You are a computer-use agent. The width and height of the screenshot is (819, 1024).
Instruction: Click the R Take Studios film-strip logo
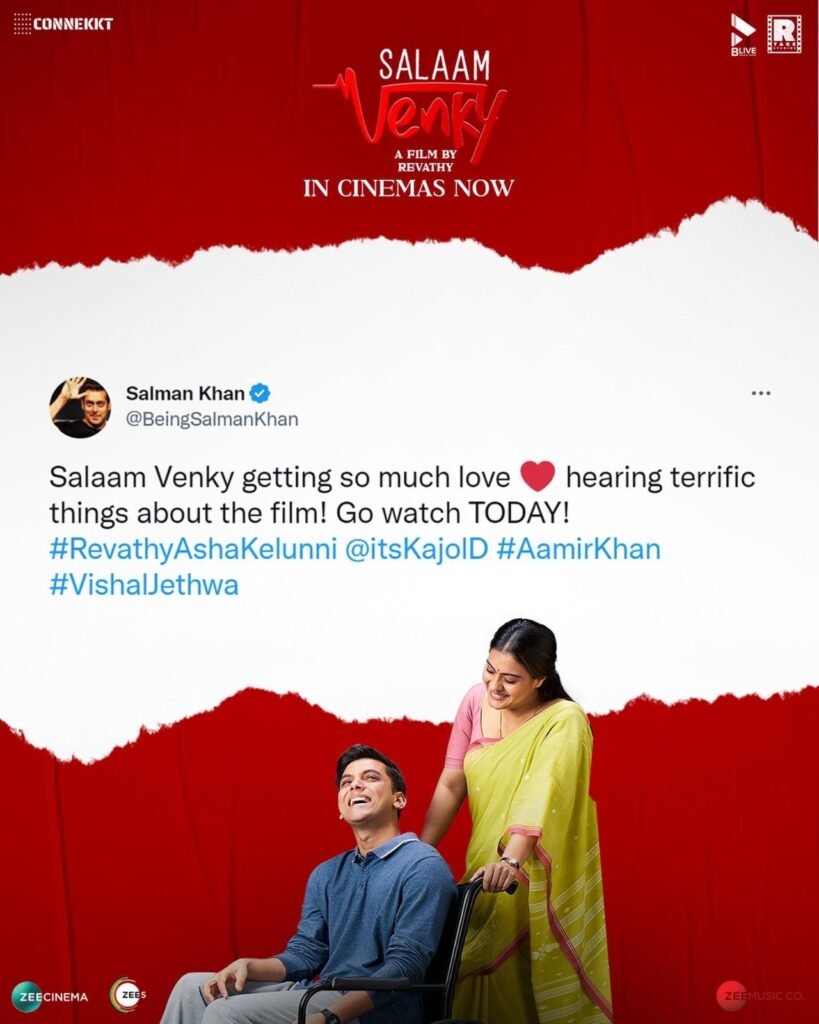784,34
